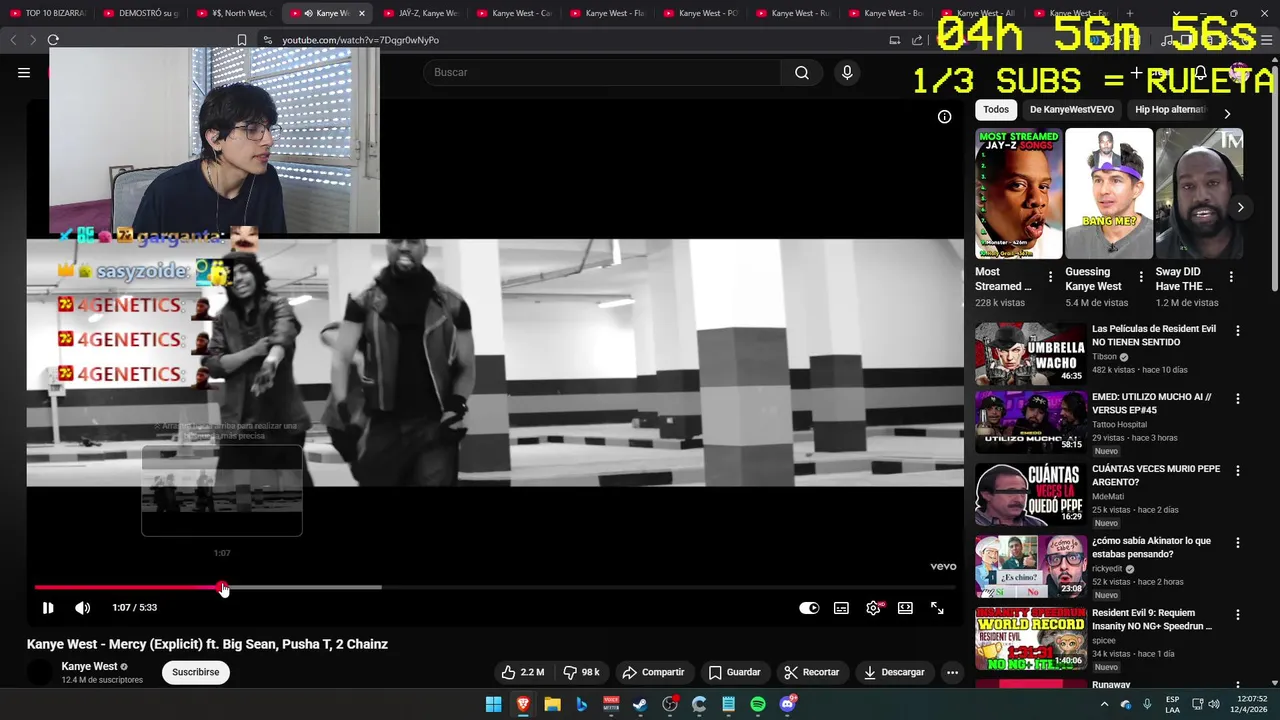This screenshot has height=720, width=1280.
Task: Open cómo sabía Akinator video thumbnail
Action: (x=1031, y=565)
